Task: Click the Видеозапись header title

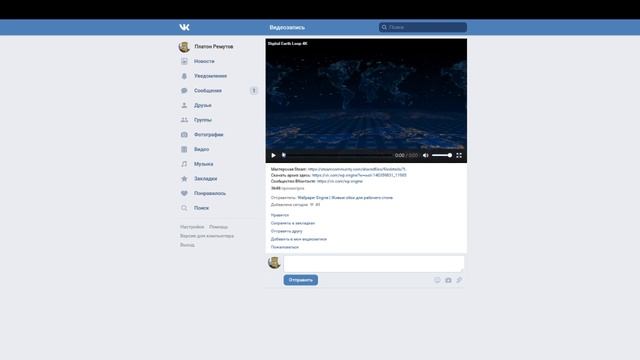Action: [x=287, y=27]
